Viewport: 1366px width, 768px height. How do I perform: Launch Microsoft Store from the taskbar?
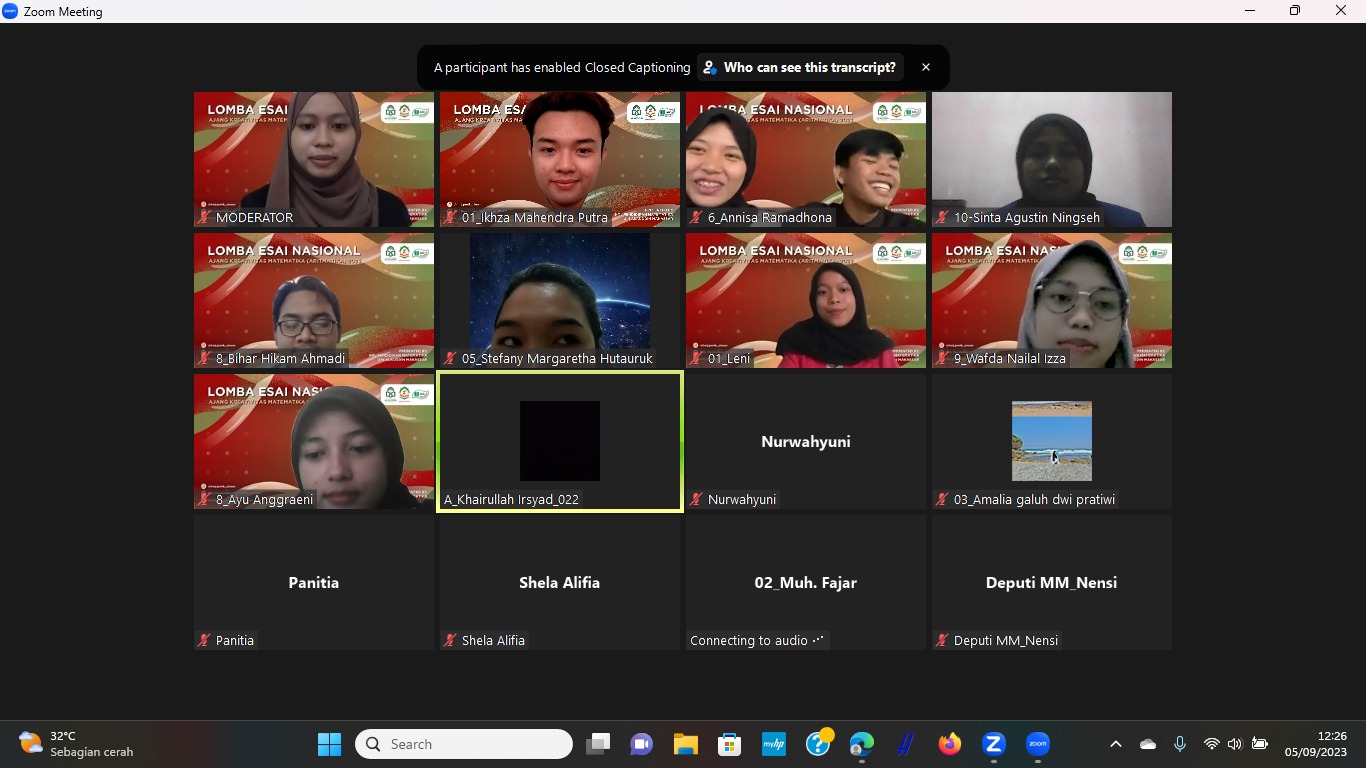coord(729,744)
